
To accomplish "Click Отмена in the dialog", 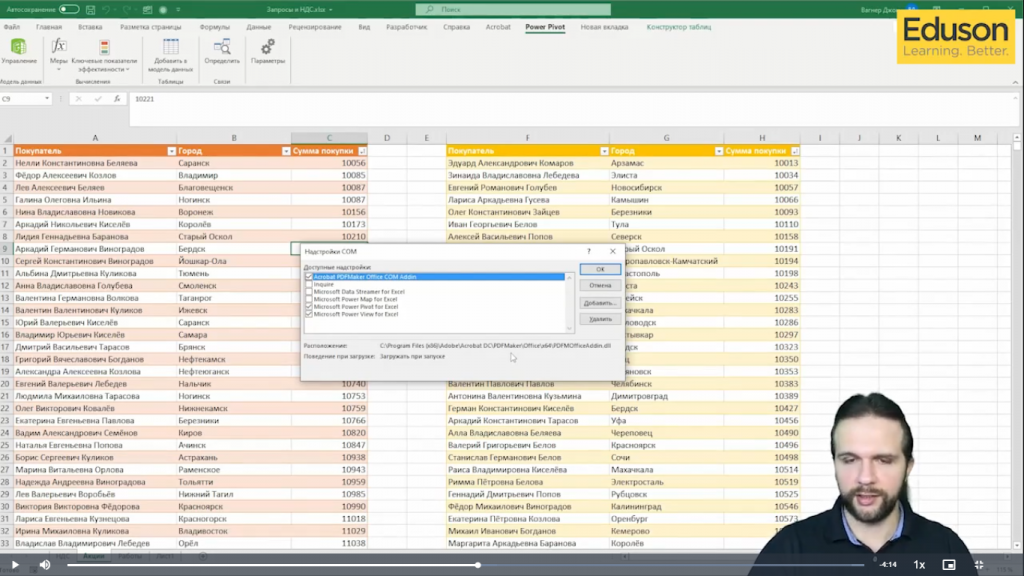I will (600, 285).
